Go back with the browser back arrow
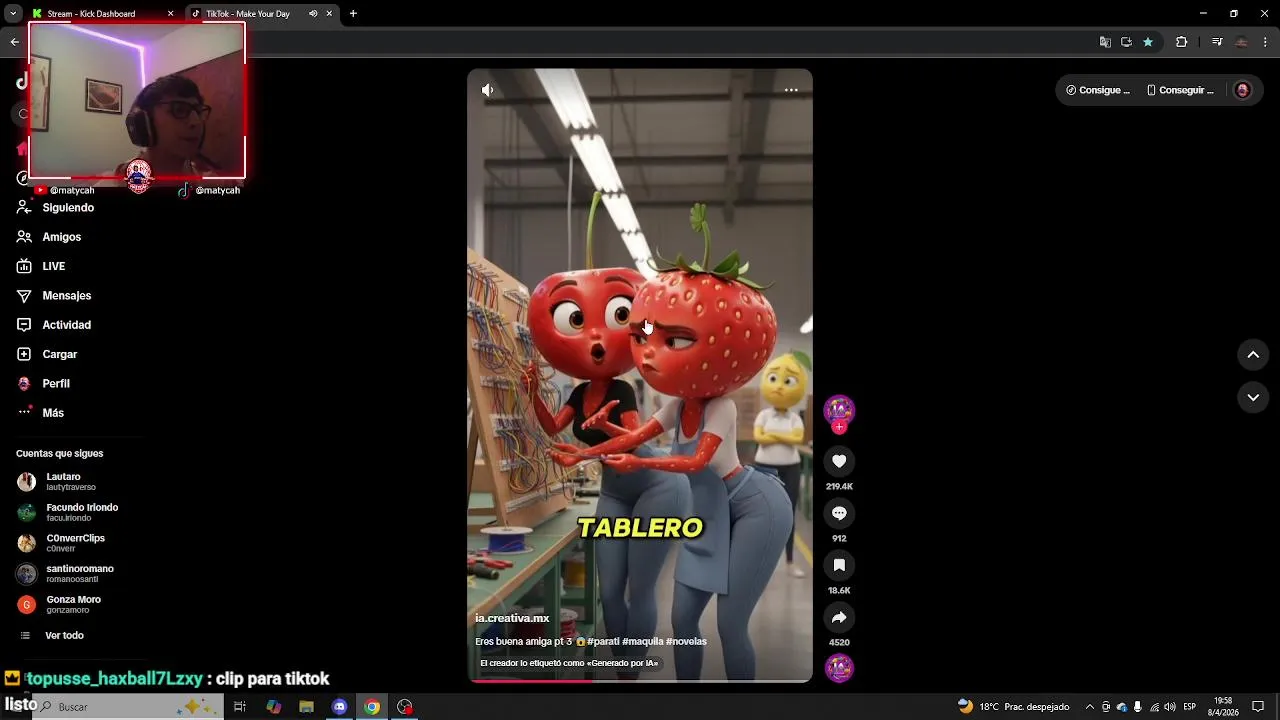This screenshot has height=720, width=1280. click(x=14, y=42)
